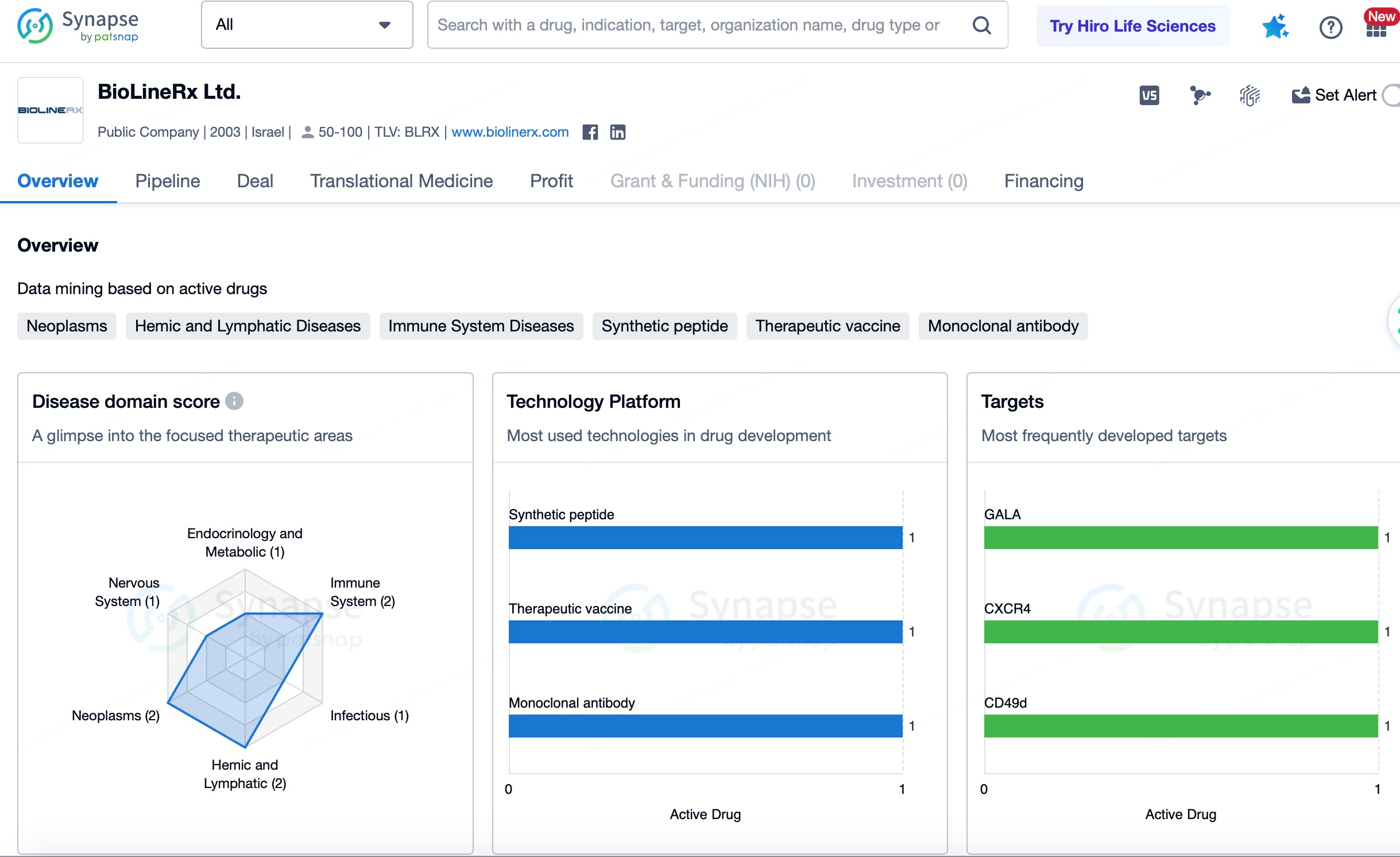Click the www.biolinerx.com website link
1400x857 pixels.
510,132
